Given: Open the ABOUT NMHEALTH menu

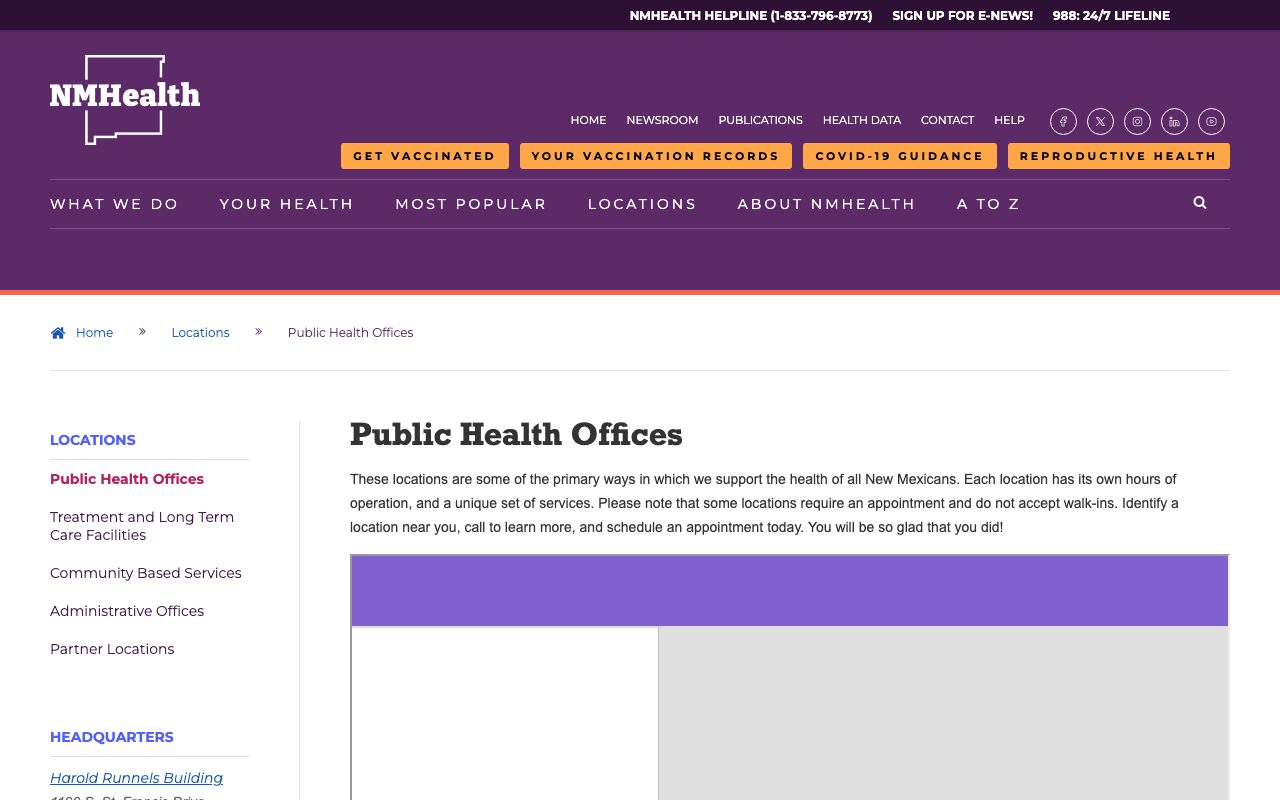Looking at the screenshot, I should coord(826,204).
